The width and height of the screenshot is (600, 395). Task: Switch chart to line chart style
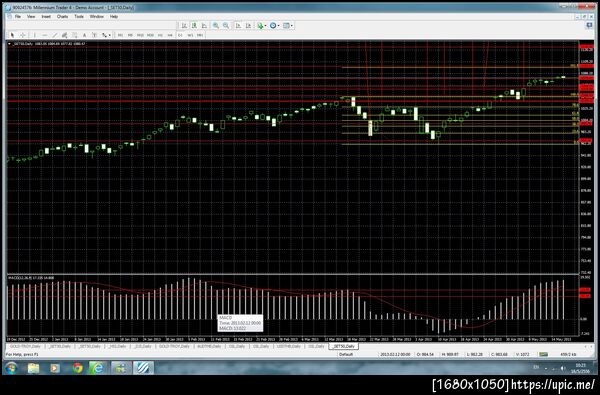point(204,26)
